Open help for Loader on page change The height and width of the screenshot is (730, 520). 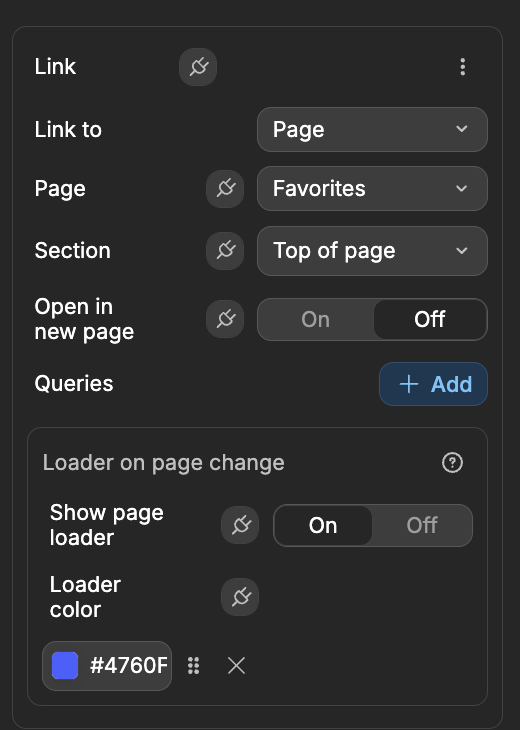(452, 462)
